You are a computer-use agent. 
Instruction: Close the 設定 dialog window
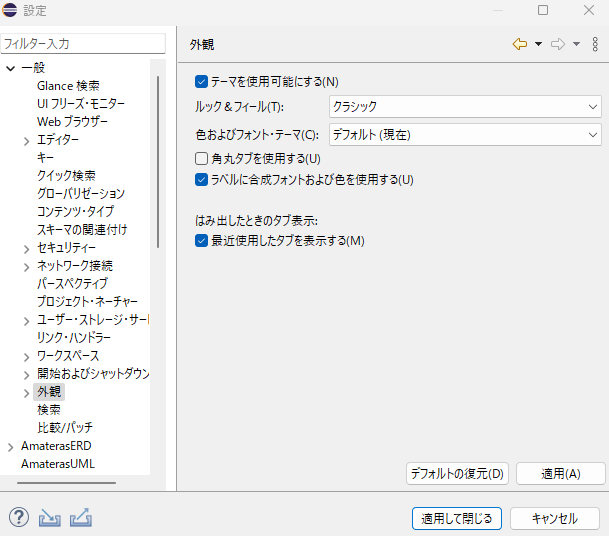pyautogui.click(x=589, y=10)
